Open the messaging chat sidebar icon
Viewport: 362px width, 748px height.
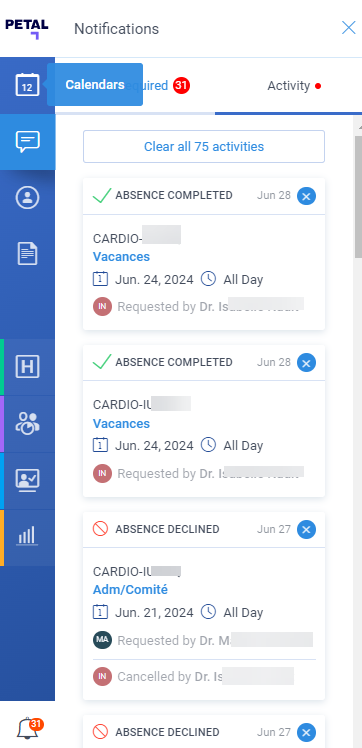pos(27,142)
